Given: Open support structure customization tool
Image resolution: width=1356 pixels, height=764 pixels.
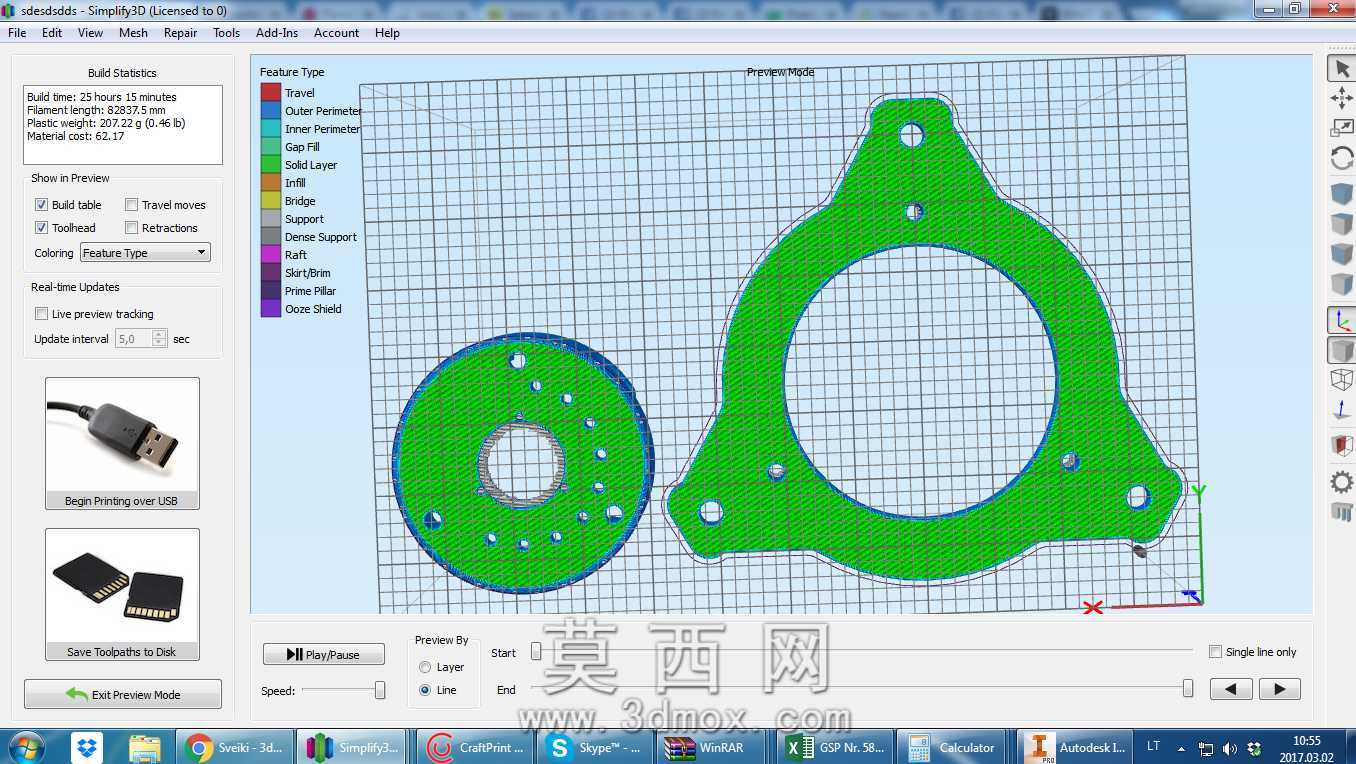Looking at the screenshot, I should [x=1342, y=512].
